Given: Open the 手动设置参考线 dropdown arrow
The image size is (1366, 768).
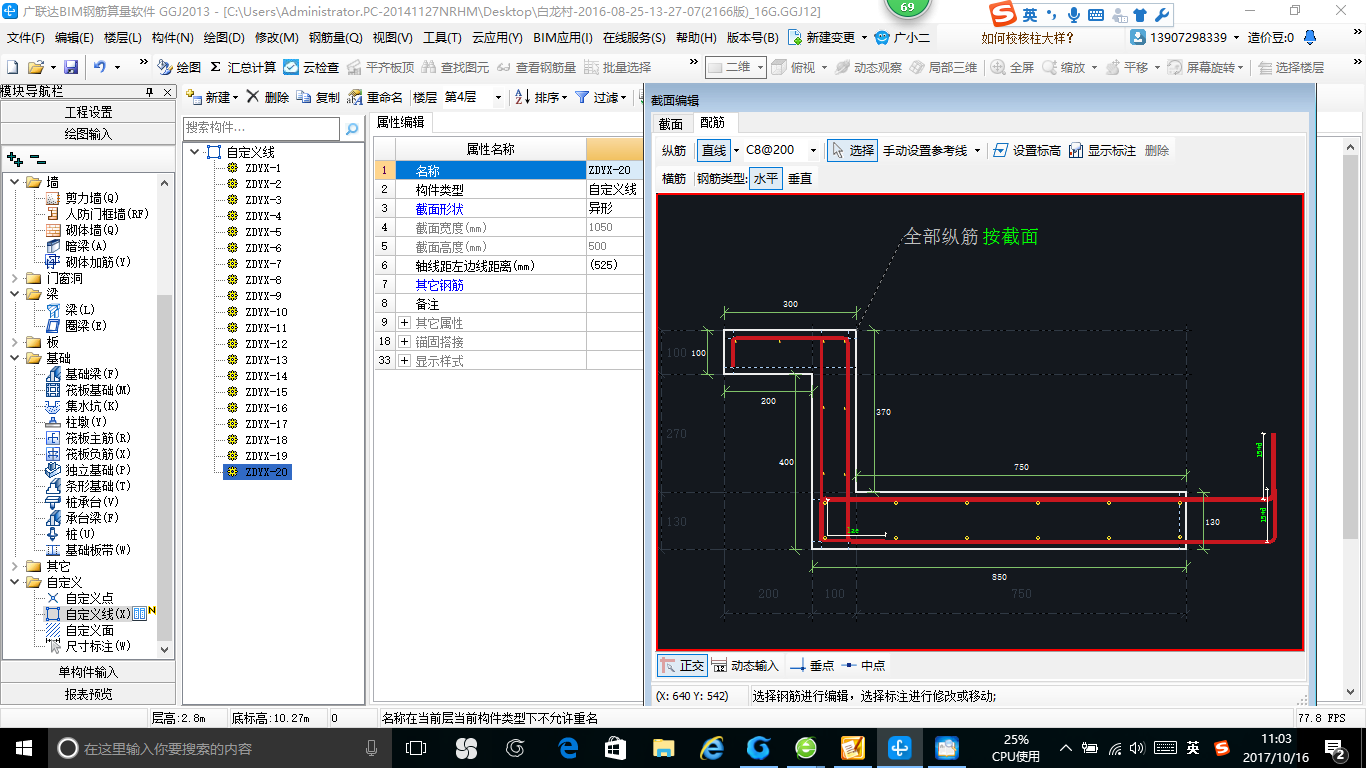Looking at the screenshot, I should (x=977, y=150).
